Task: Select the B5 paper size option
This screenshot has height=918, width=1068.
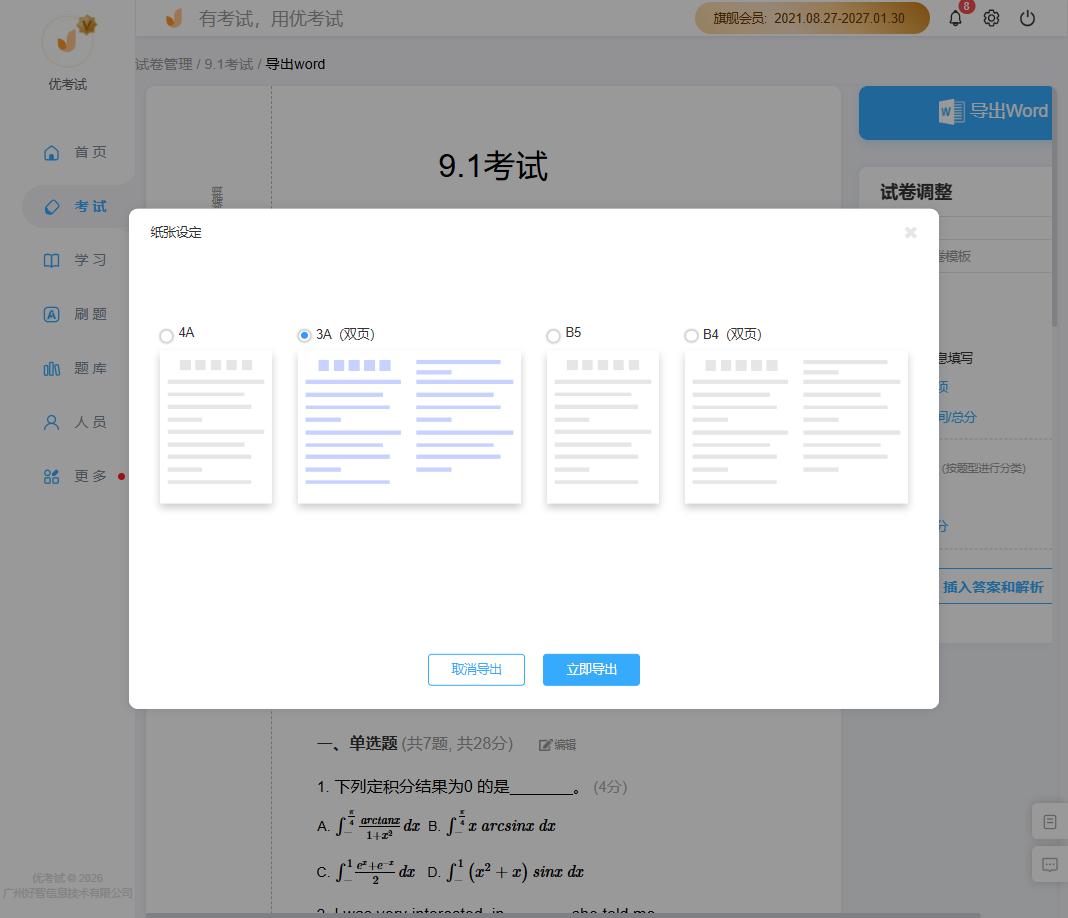Action: point(553,336)
